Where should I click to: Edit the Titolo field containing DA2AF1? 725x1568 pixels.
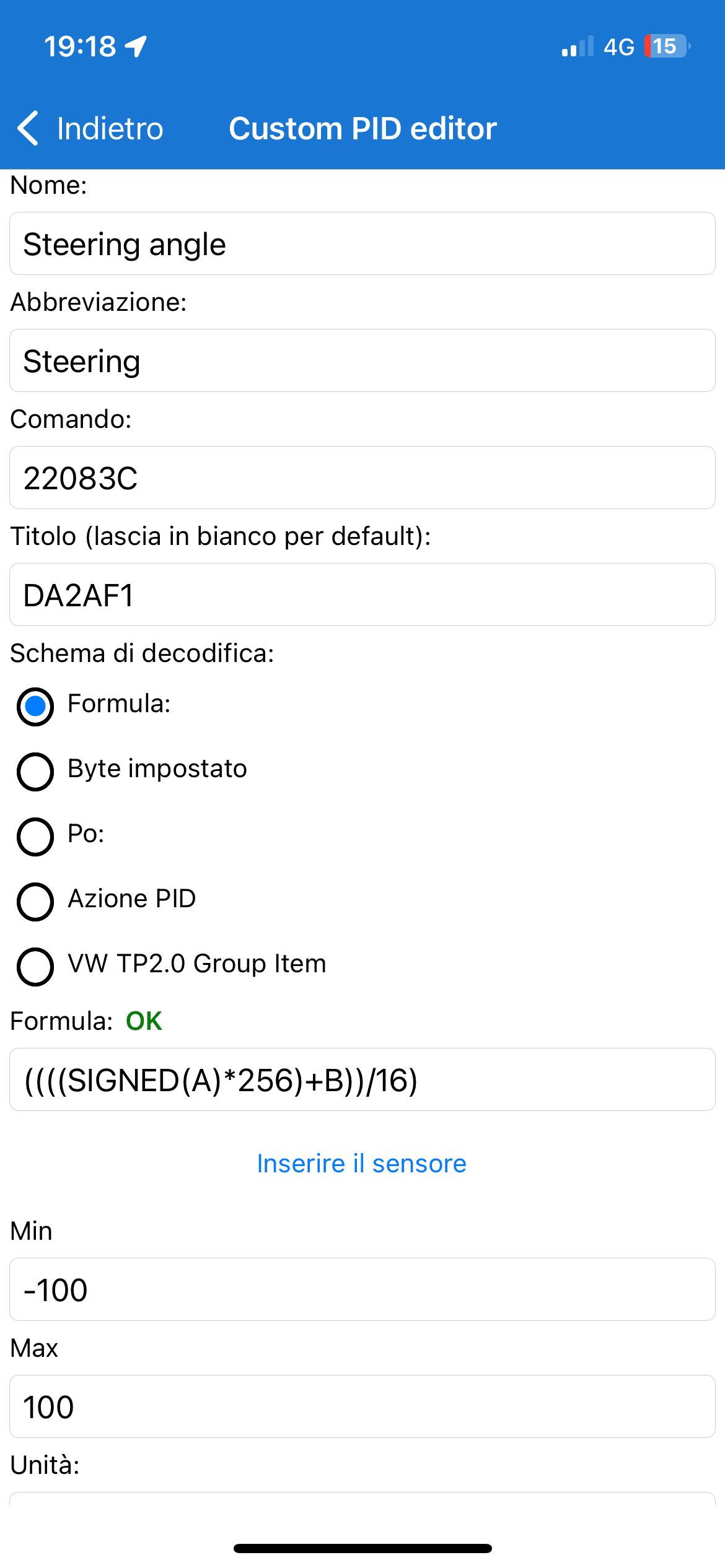coord(362,595)
